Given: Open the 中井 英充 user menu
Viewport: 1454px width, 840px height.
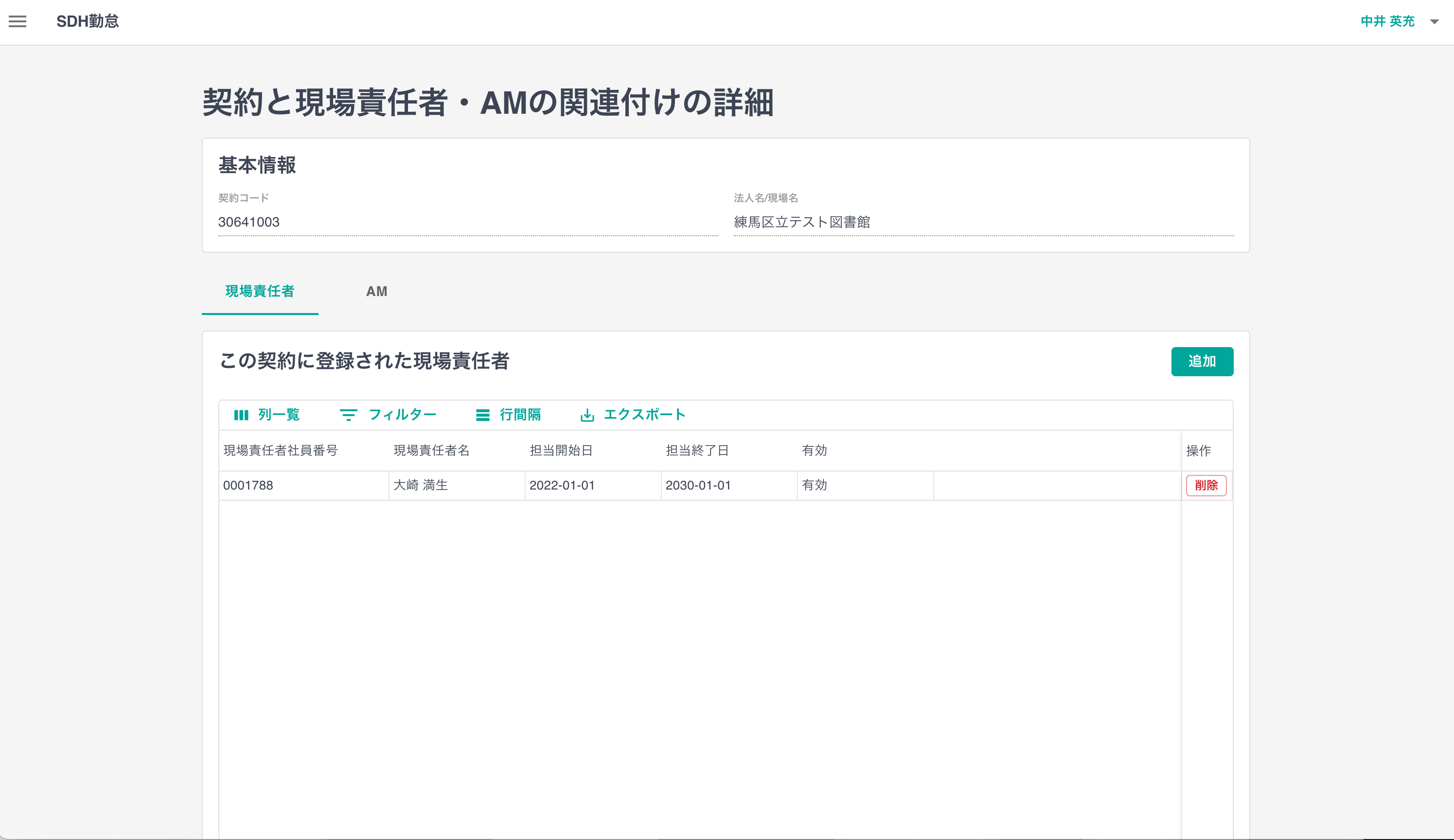Looking at the screenshot, I should click(x=1387, y=22).
